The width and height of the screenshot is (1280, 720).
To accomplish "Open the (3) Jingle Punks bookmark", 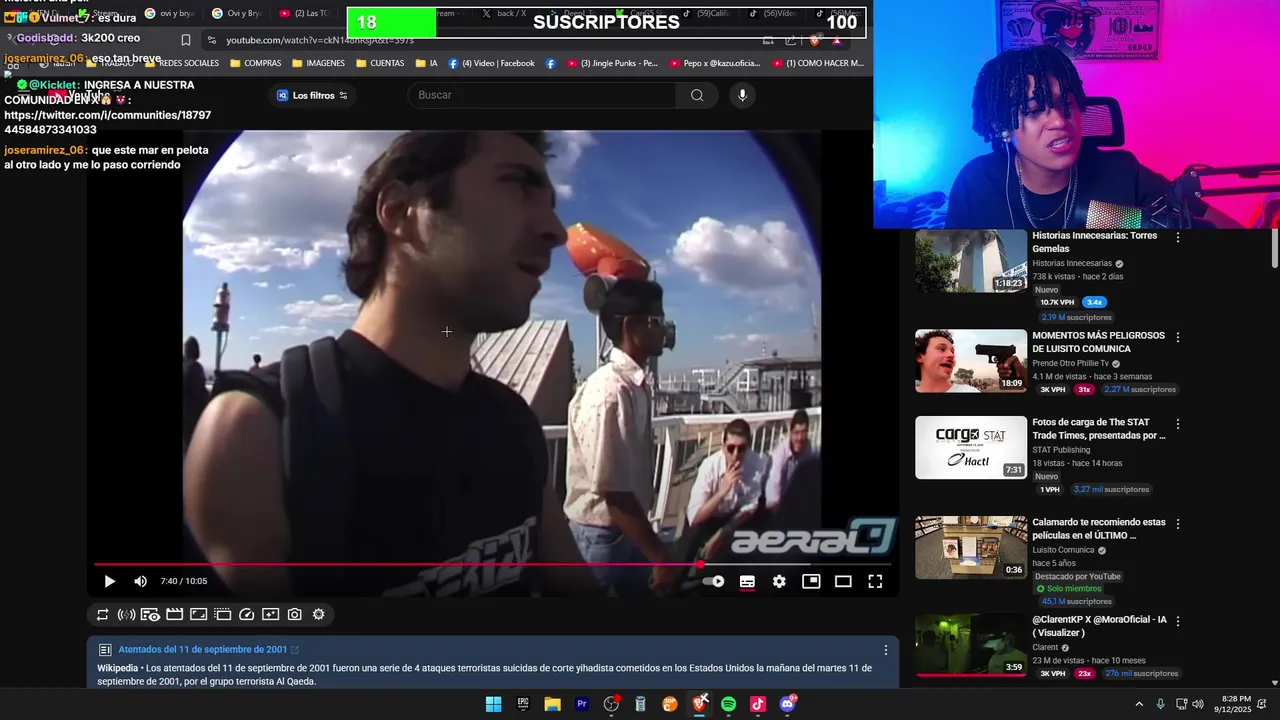I will click(612, 63).
